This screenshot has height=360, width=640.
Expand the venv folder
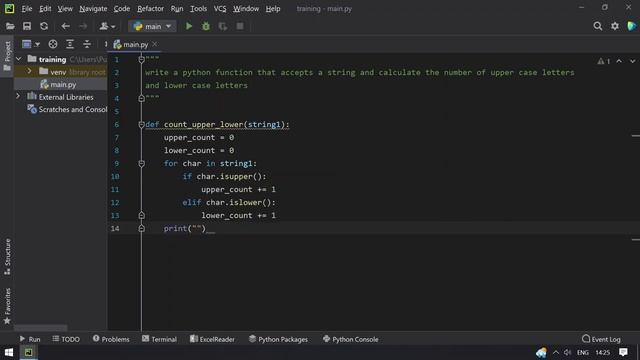coord(29,71)
